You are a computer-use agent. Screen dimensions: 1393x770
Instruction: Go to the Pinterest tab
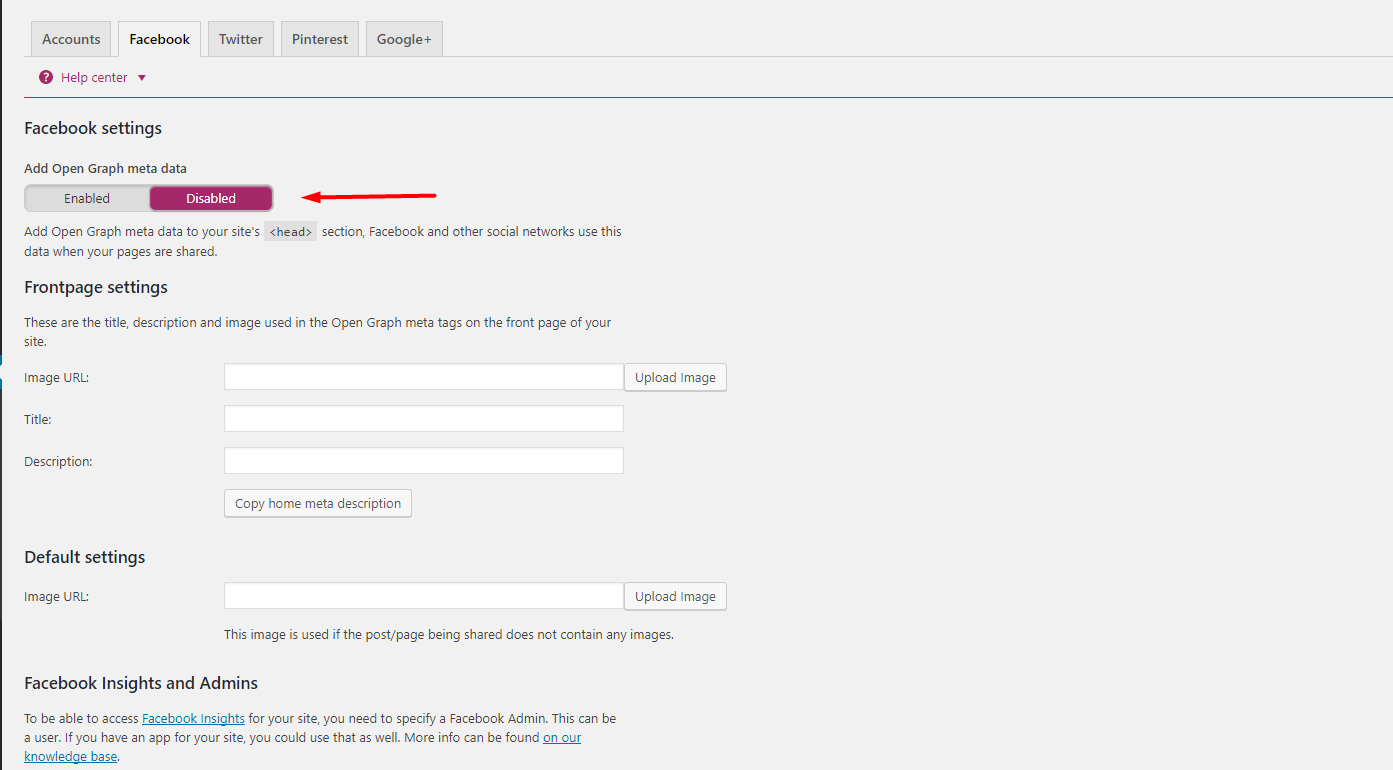point(320,39)
